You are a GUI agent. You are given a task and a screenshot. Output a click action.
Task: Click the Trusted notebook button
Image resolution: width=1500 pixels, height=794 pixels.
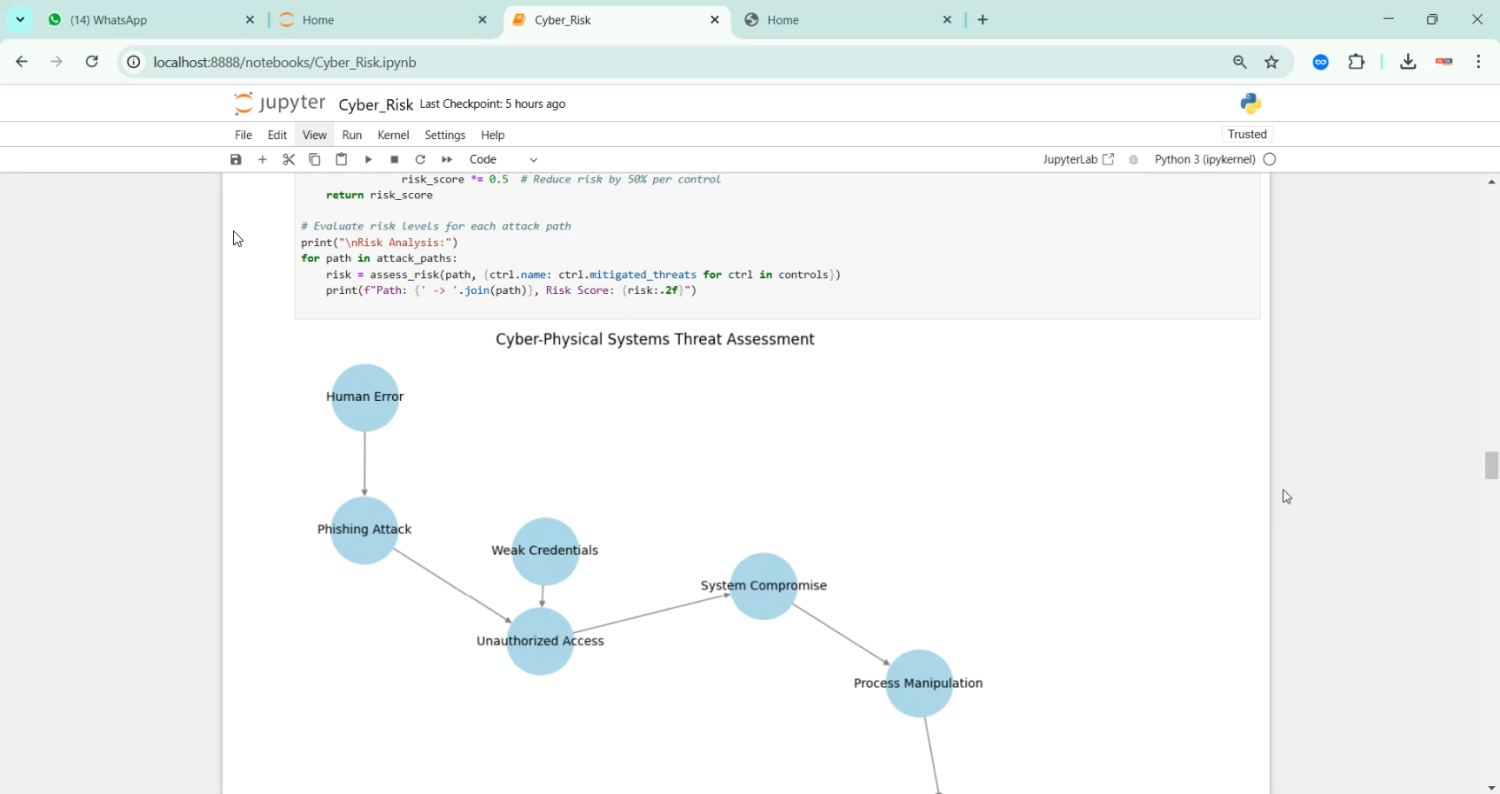point(1247,135)
